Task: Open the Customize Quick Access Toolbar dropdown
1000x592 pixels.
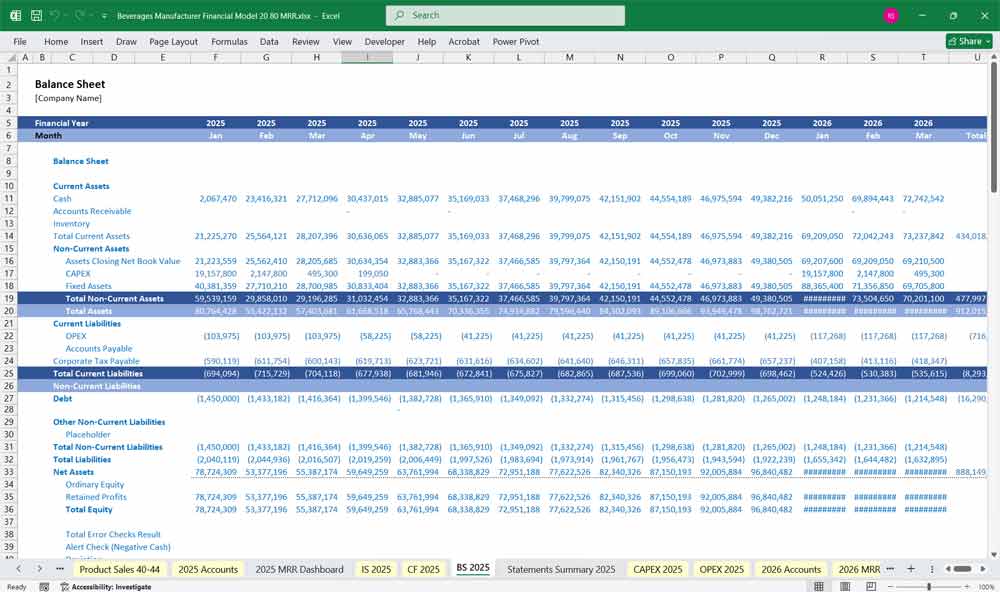Action: pos(103,15)
